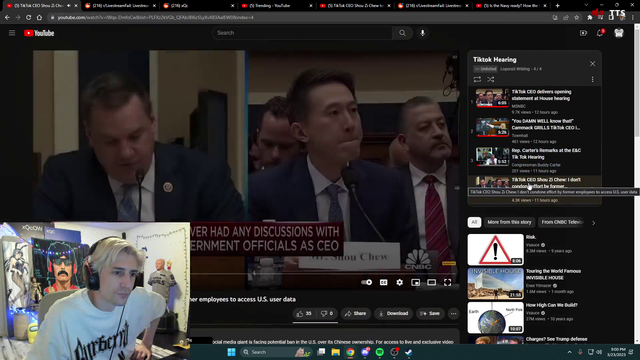Open the YouTube account avatar menu
The width and height of the screenshot is (640, 360).
(619, 33)
